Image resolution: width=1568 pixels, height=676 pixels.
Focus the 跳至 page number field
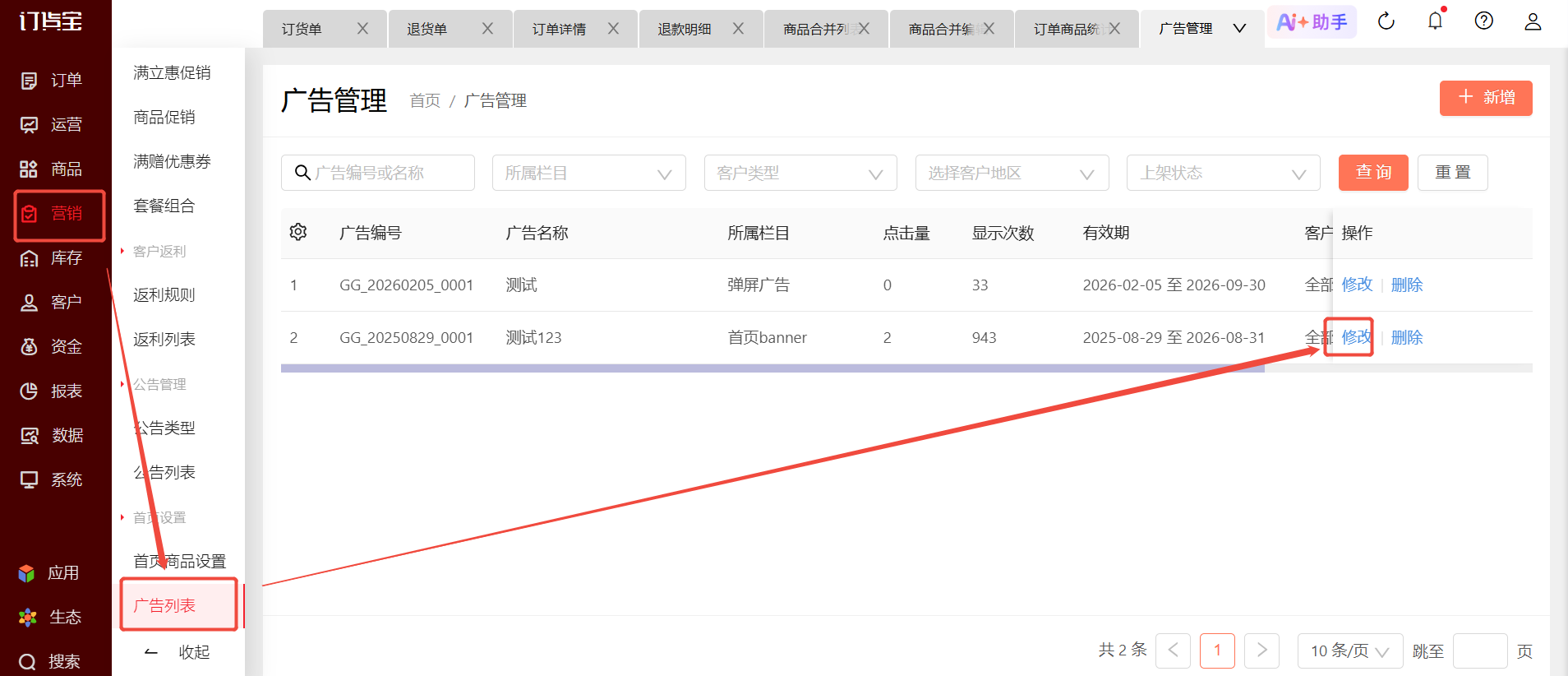coord(1480,651)
